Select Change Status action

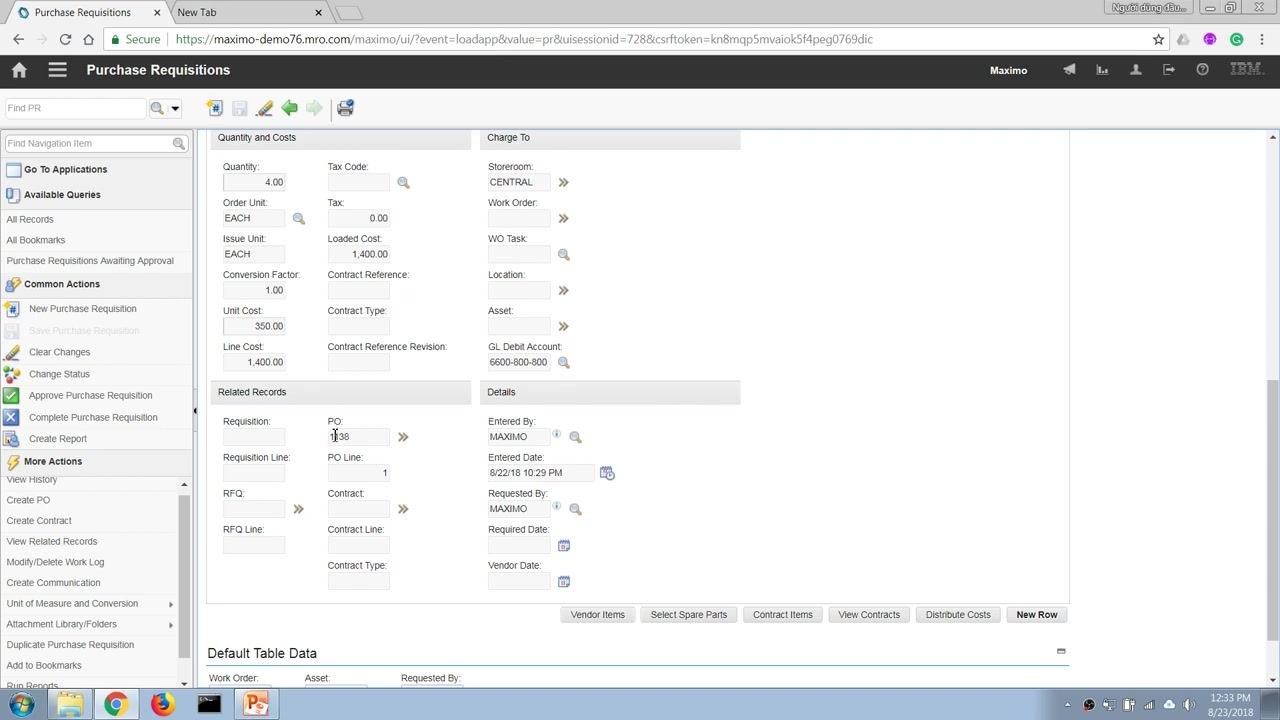click(x=59, y=374)
